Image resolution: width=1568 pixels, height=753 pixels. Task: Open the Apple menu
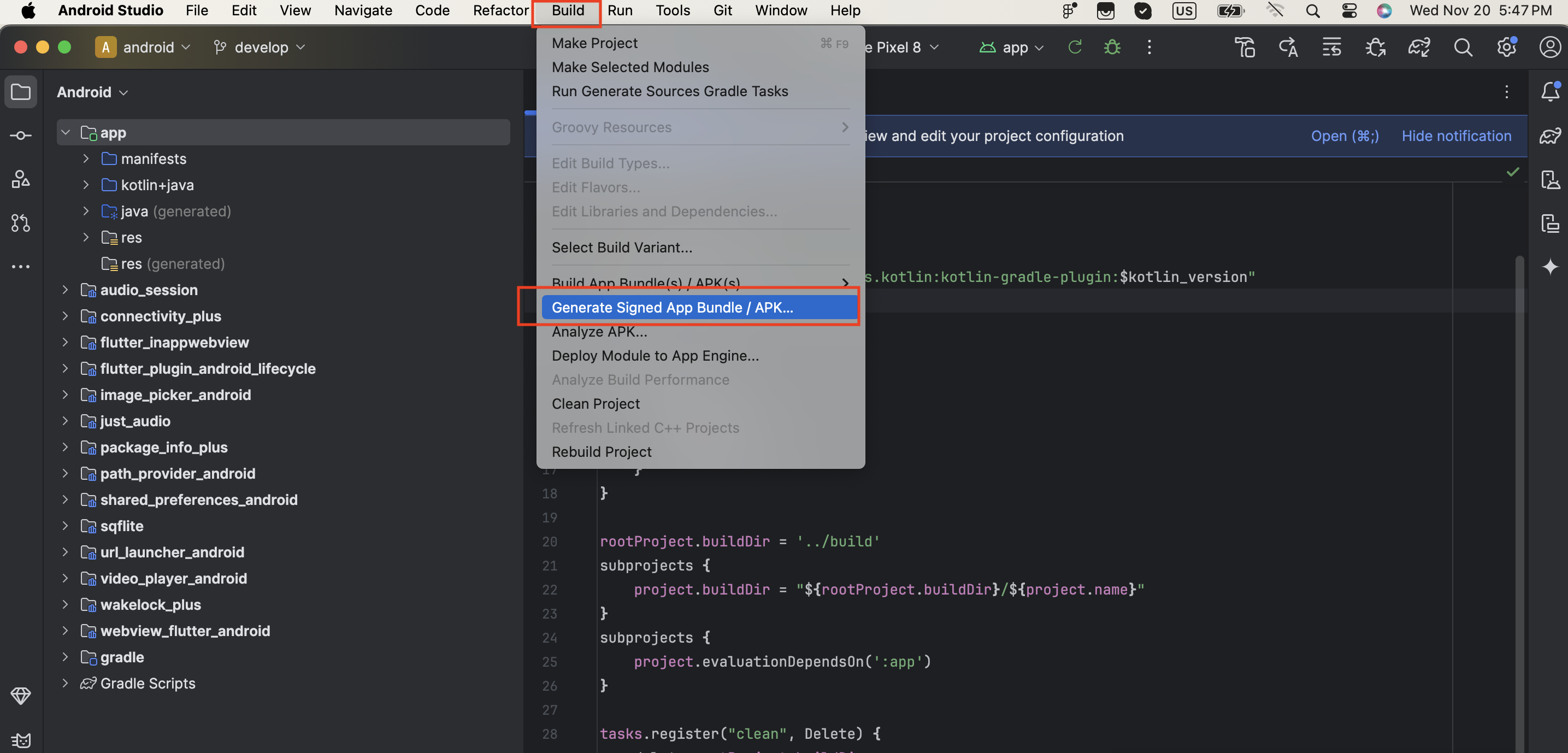pos(28,10)
